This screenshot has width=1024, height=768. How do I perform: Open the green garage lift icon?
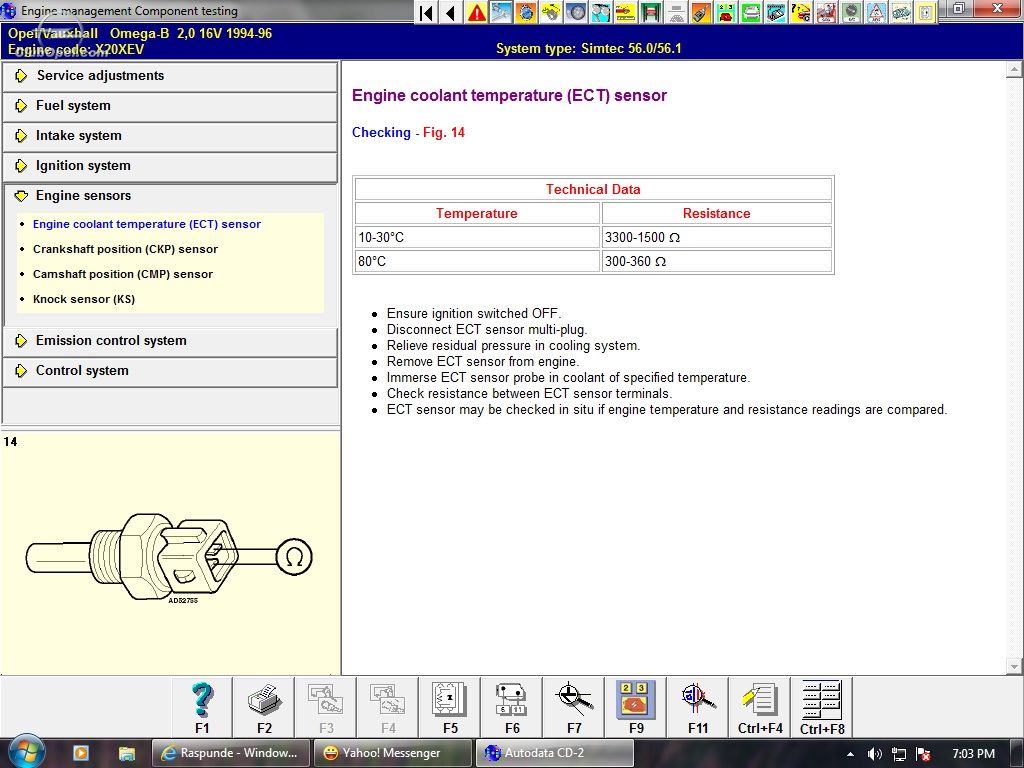[x=651, y=12]
